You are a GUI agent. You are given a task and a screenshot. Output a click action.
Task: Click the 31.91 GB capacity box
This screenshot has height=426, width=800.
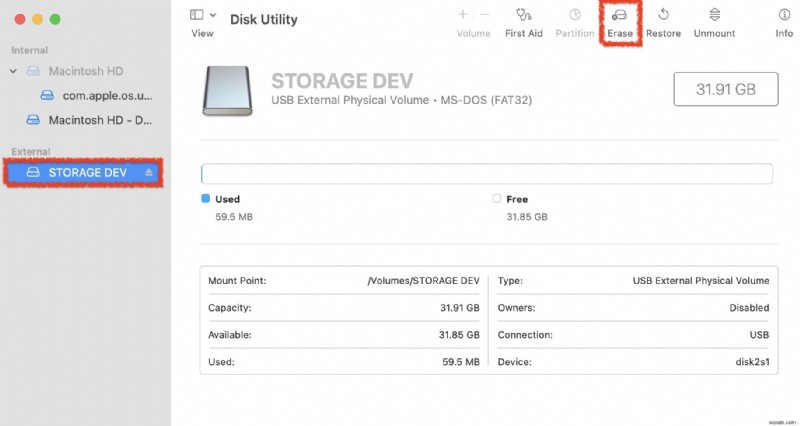[727, 89]
